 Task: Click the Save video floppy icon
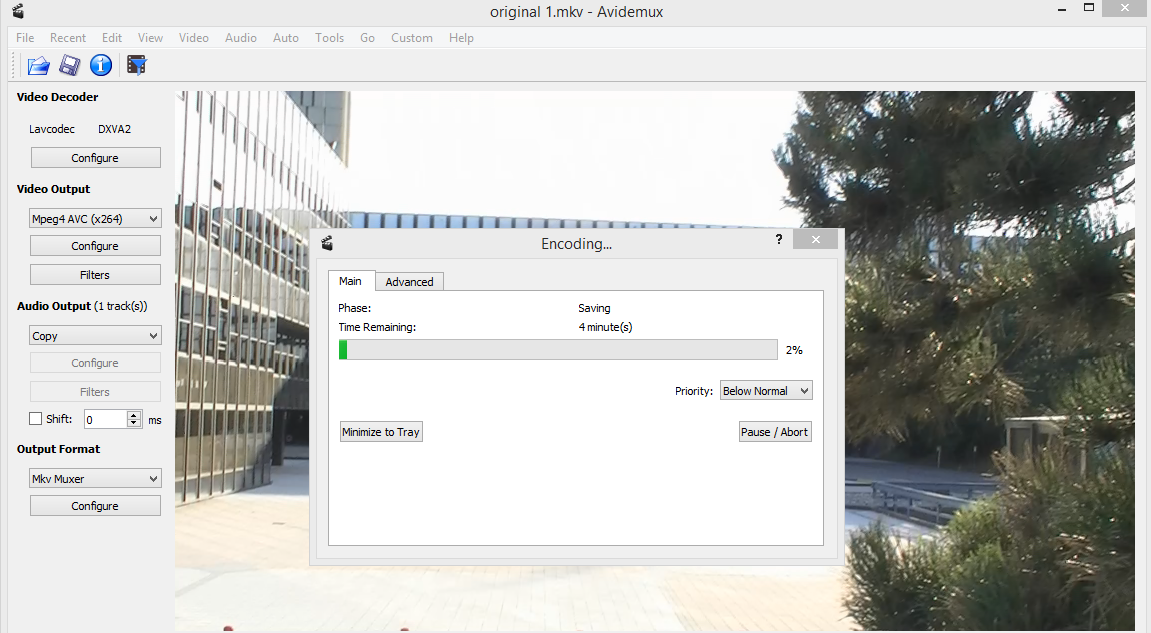click(x=70, y=66)
